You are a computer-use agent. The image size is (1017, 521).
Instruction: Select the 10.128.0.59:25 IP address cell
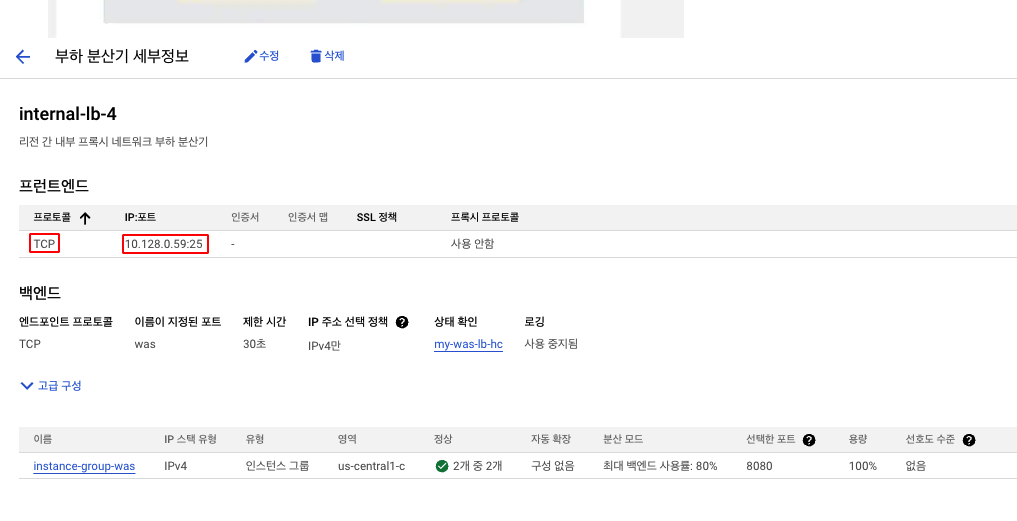click(x=163, y=244)
